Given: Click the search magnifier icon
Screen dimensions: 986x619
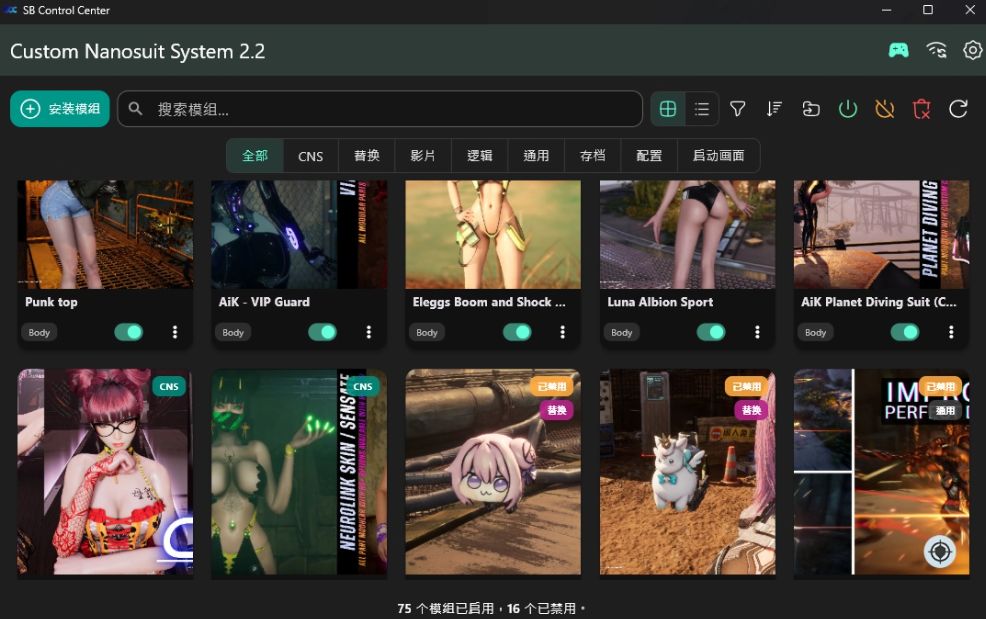Looking at the screenshot, I should tap(135, 109).
